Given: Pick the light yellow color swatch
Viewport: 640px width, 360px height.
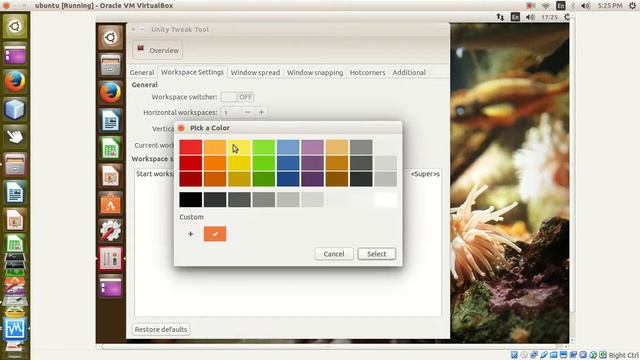Looking at the screenshot, I should [239, 147].
